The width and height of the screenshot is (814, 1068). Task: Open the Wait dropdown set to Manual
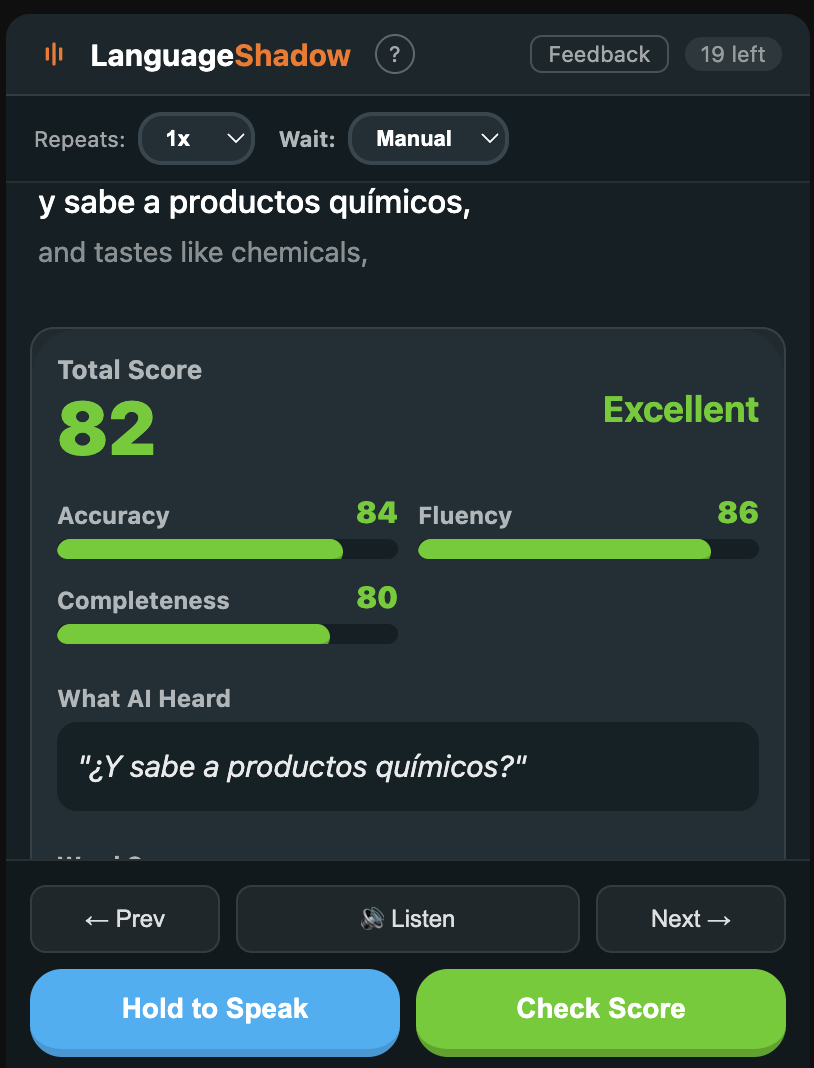click(428, 139)
